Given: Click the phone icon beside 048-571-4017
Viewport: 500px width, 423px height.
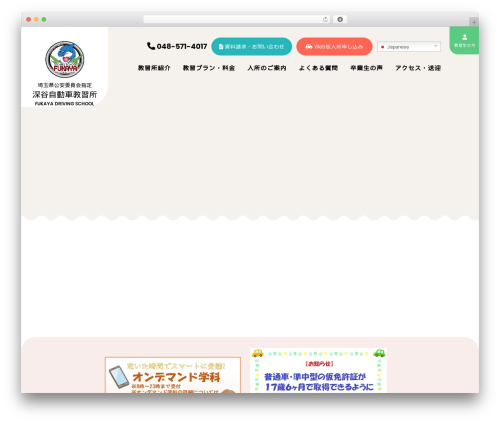Looking at the screenshot, I should pyautogui.click(x=151, y=46).
